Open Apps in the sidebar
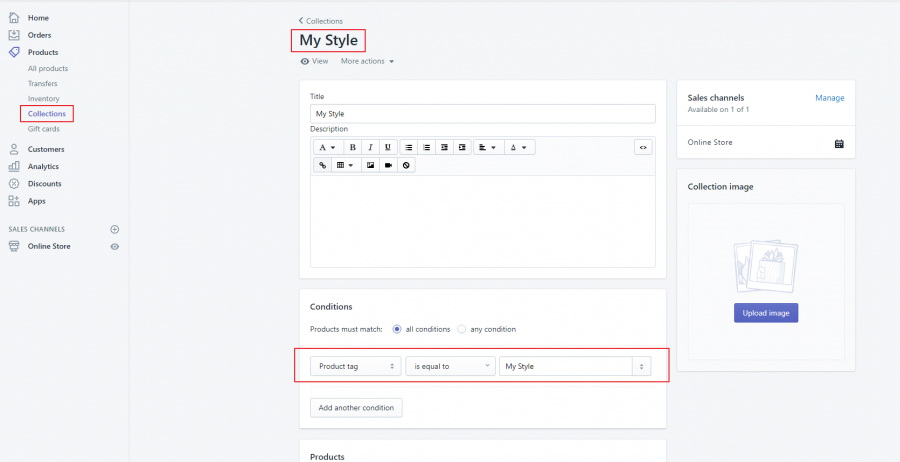 pyautogui.click(x=37, y=201)
